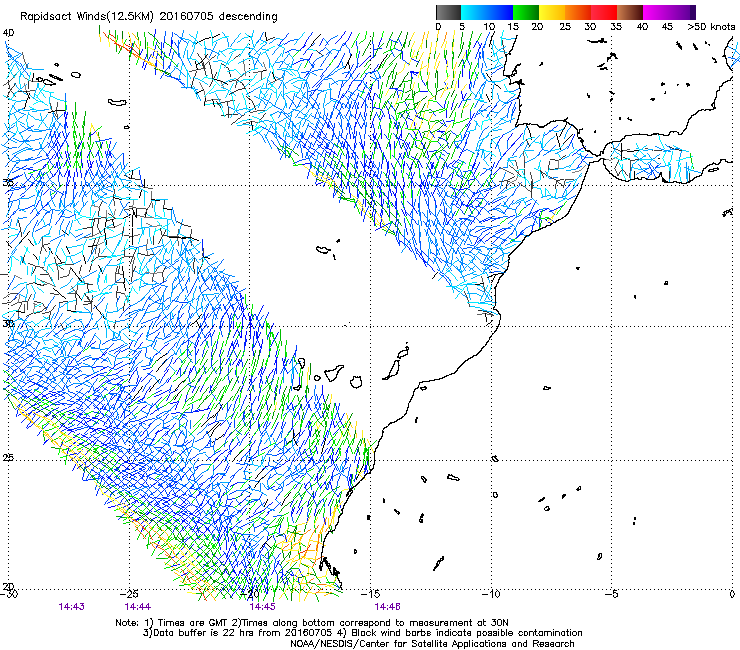Click the purple time label '14:46'
This screenshot has width=740, height=650.
pos(387,607)
